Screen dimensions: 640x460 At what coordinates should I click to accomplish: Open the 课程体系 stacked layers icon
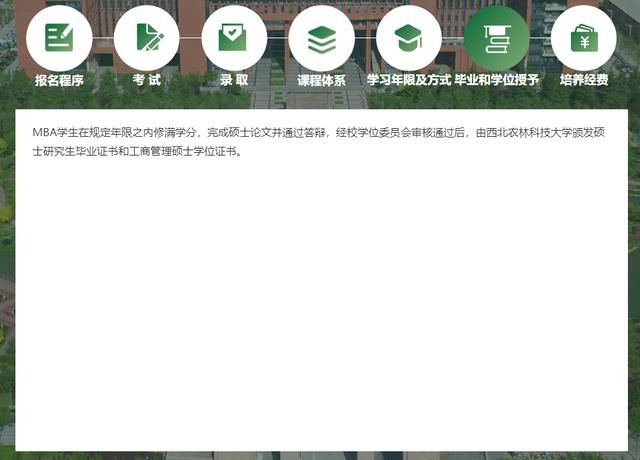tap(322, 38)
